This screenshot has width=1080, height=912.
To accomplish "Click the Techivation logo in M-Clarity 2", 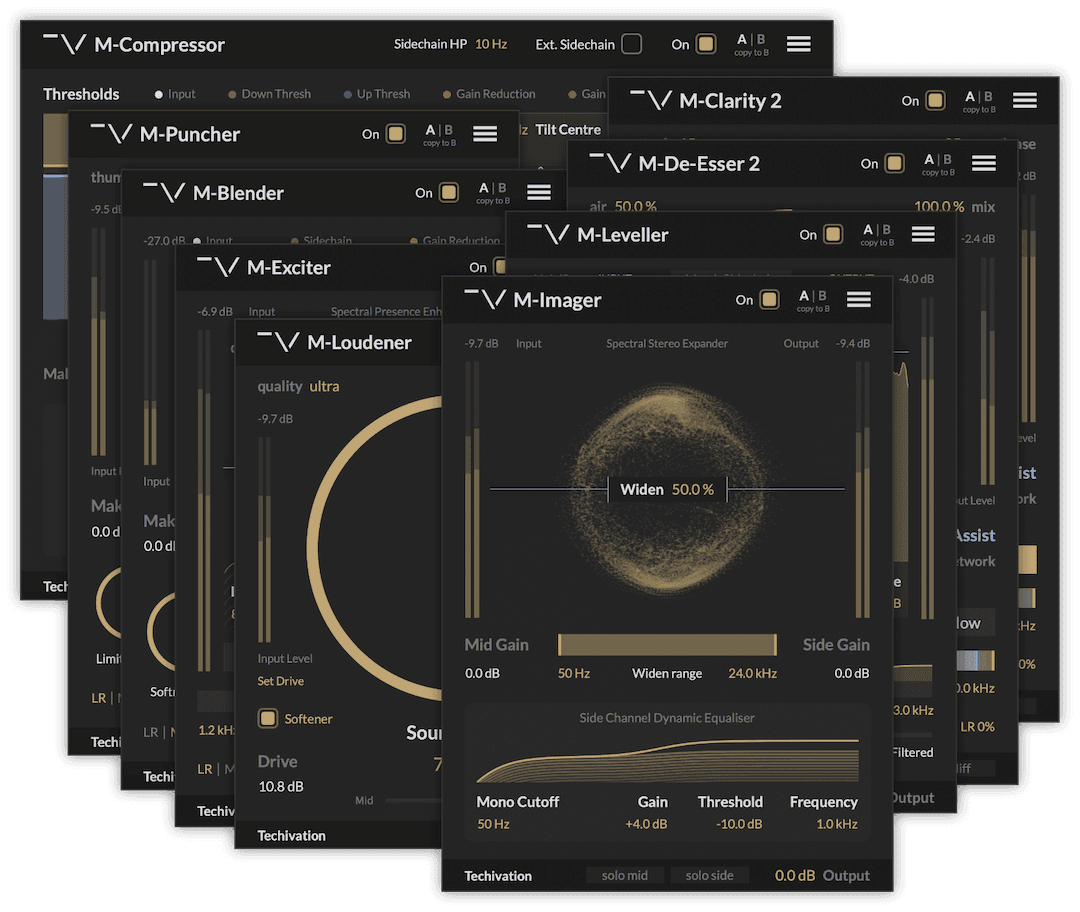I will [x=650, y=101].
